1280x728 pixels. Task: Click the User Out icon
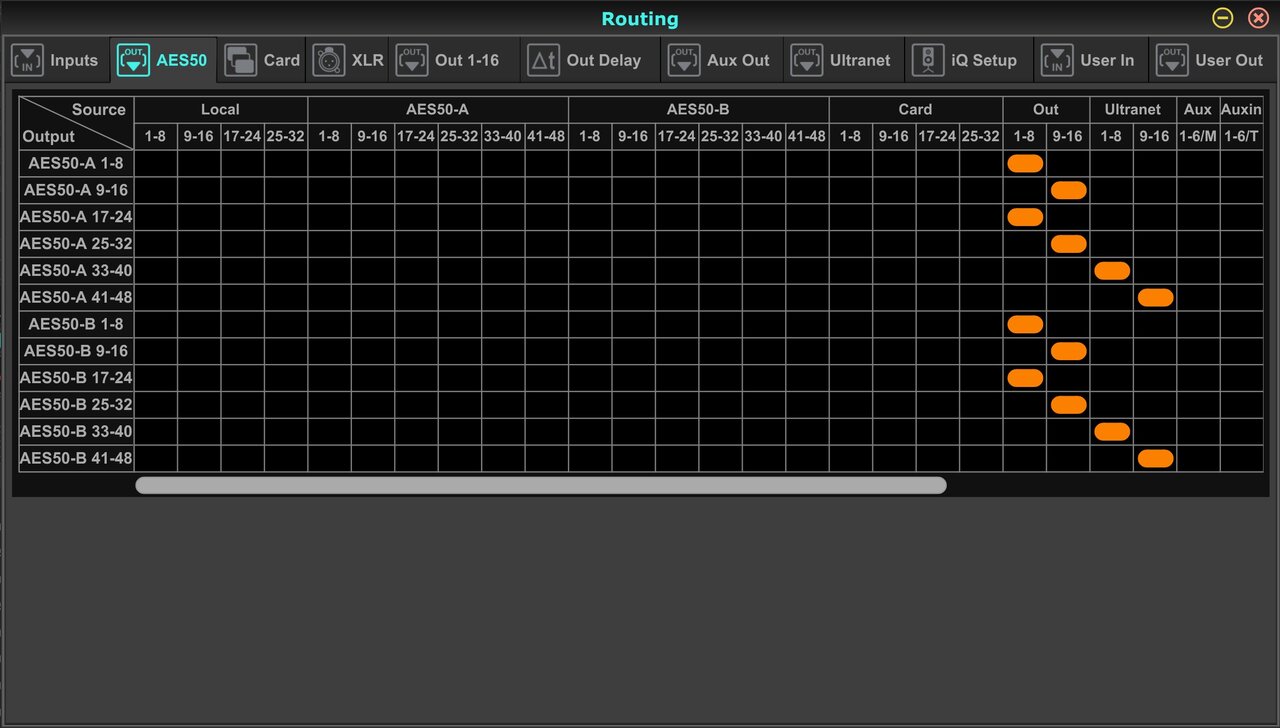tap(1172, 60)
